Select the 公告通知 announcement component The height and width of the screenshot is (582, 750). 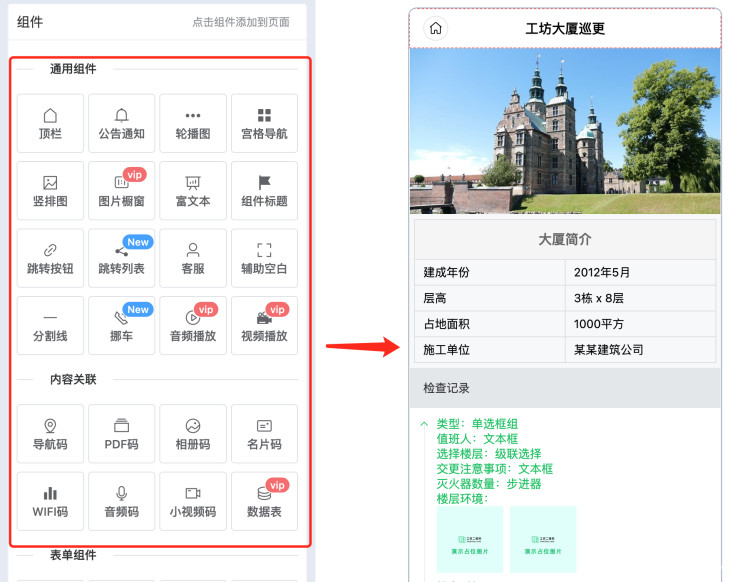(121, 123)
